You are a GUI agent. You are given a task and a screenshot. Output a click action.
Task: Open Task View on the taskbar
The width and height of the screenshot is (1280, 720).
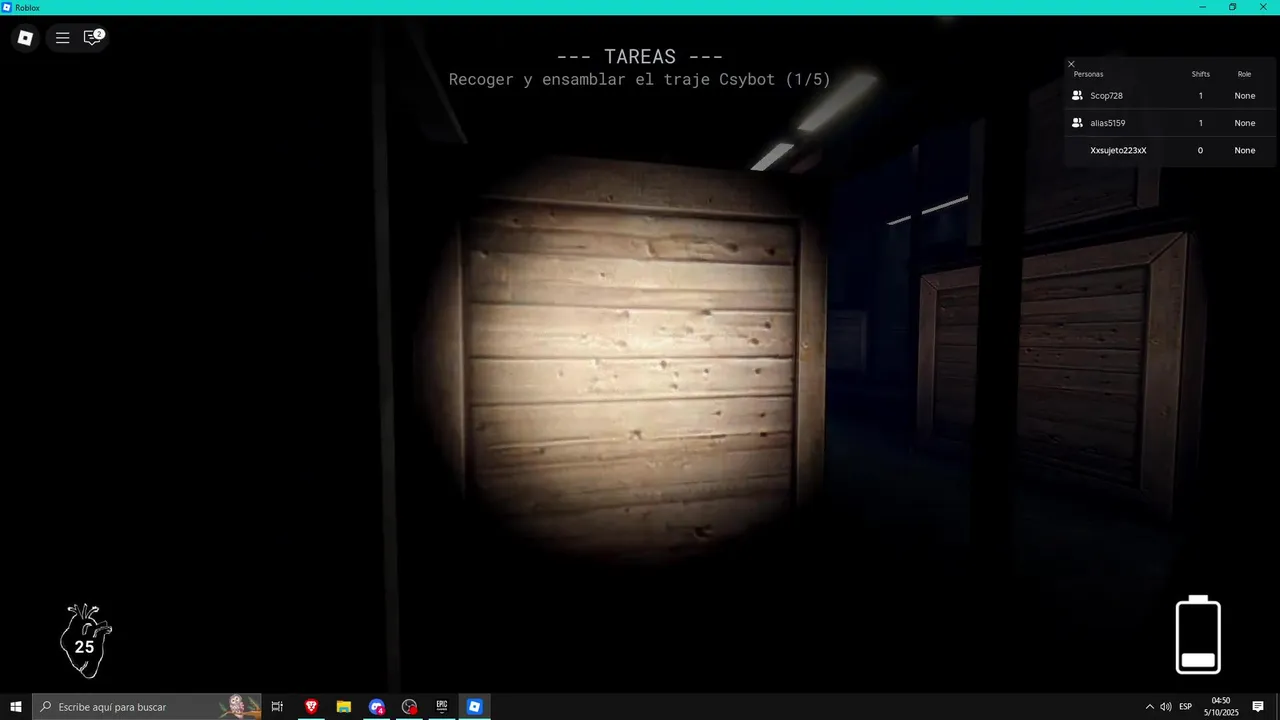pyautogui.click(x=277, y=707)
